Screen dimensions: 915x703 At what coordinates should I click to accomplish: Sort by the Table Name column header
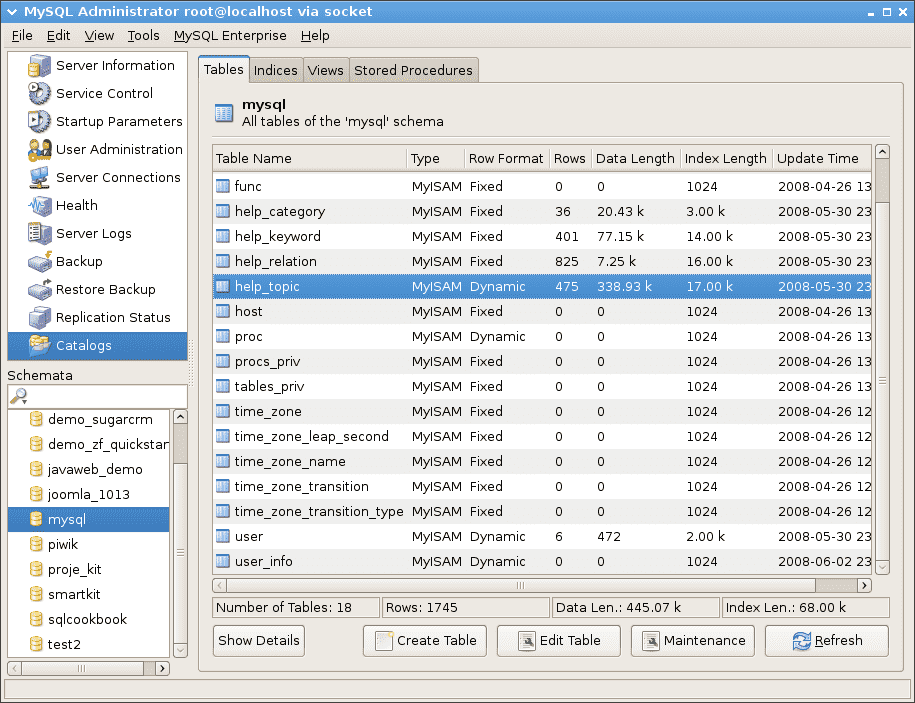tap(309, 158)
